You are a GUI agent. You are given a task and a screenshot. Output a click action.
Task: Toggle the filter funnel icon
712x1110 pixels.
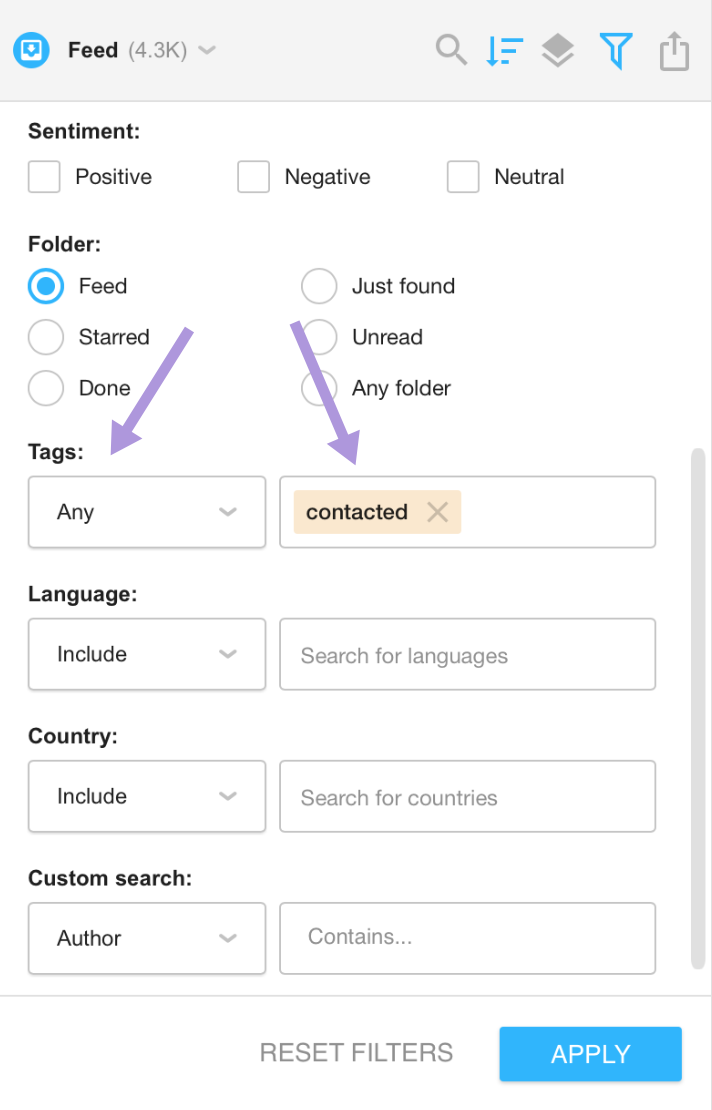point(616,51)
